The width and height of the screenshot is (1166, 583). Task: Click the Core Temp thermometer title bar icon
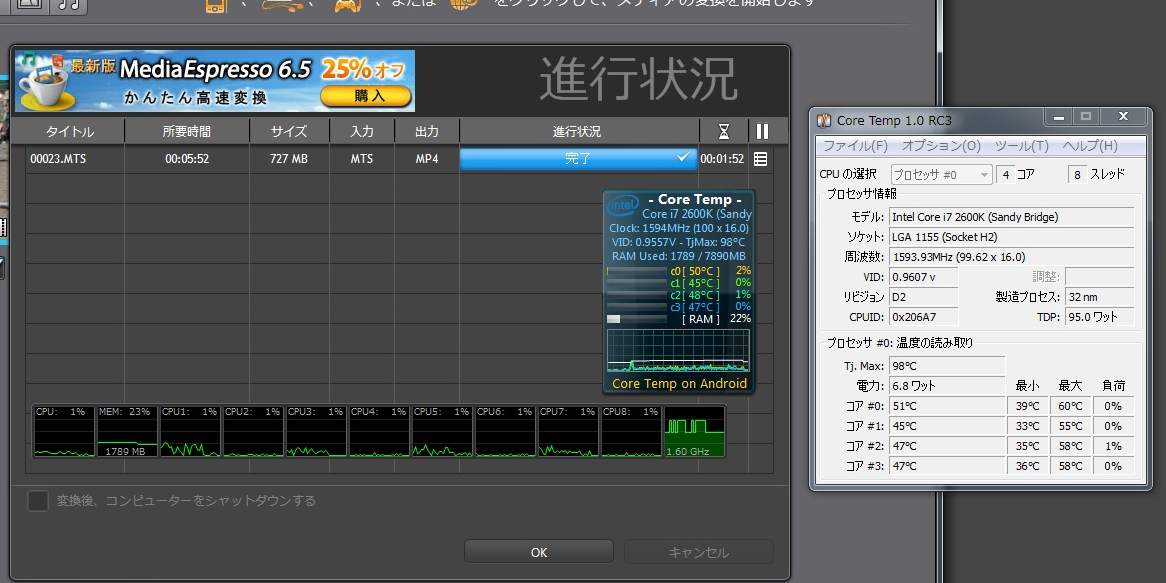coord(824,121)
